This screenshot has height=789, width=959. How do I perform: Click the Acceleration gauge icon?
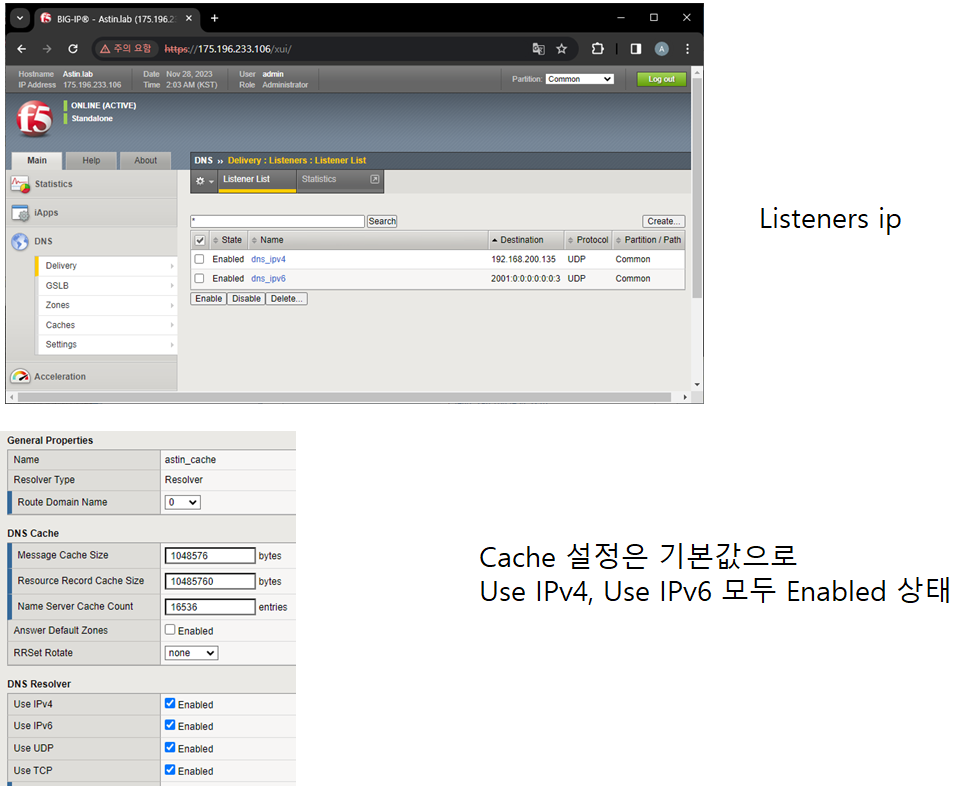[x=20, y=377]
